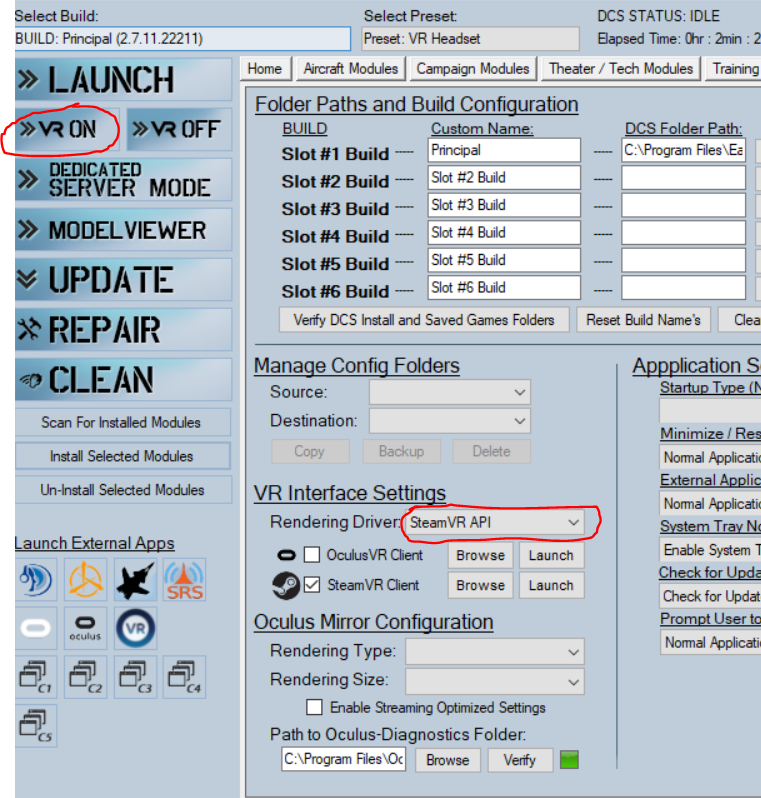761x798 pixels.
Task: Click the DCS STATUS: IDLE text
Action: tap(658, 16)
